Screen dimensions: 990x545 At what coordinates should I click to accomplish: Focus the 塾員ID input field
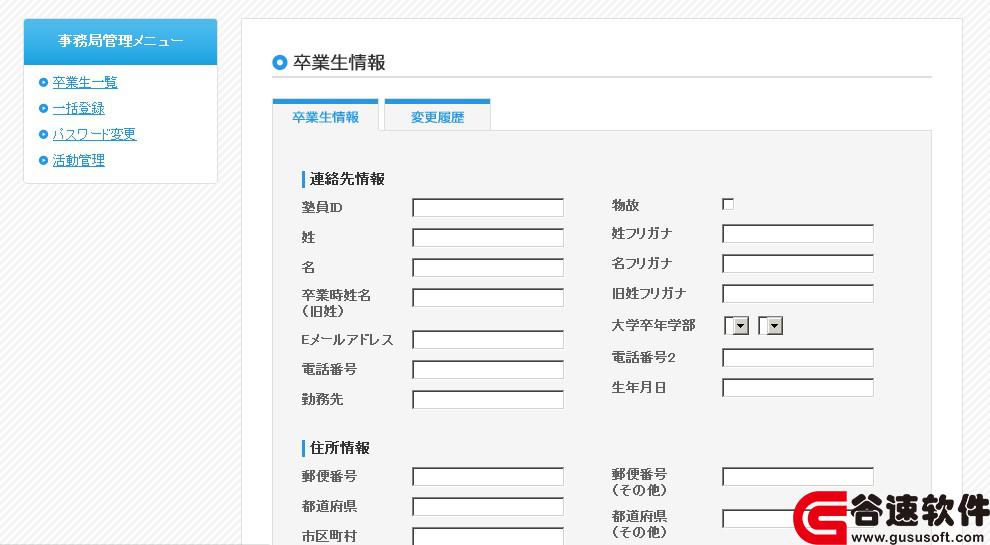[x=487, y=207]
